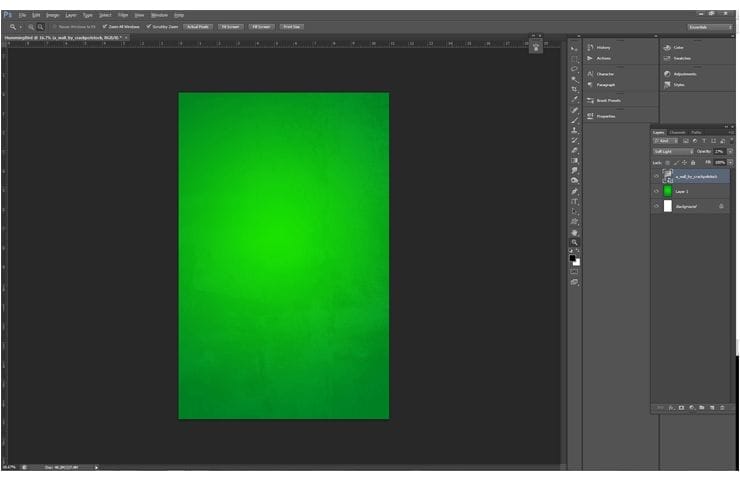Open the Image menu
The height and width of the screenshot is (493, 740).
coord(52,15)
